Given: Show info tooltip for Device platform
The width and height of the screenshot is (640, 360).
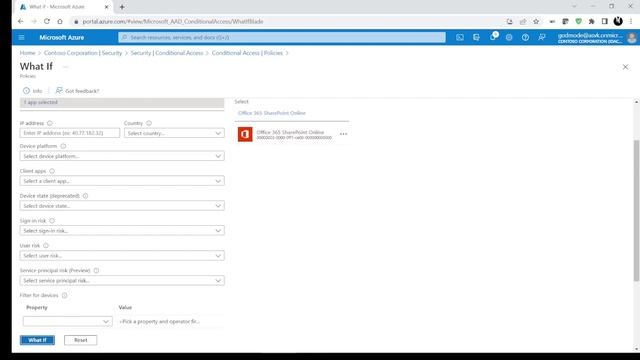Looking at the screenshot, I should click(x=63, y=146).
